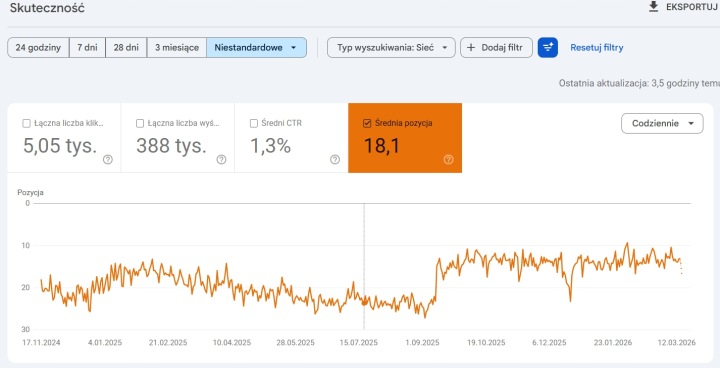Select the 3 miesiące range tab
Screen dimensions: 720x368
pos(177,47)
